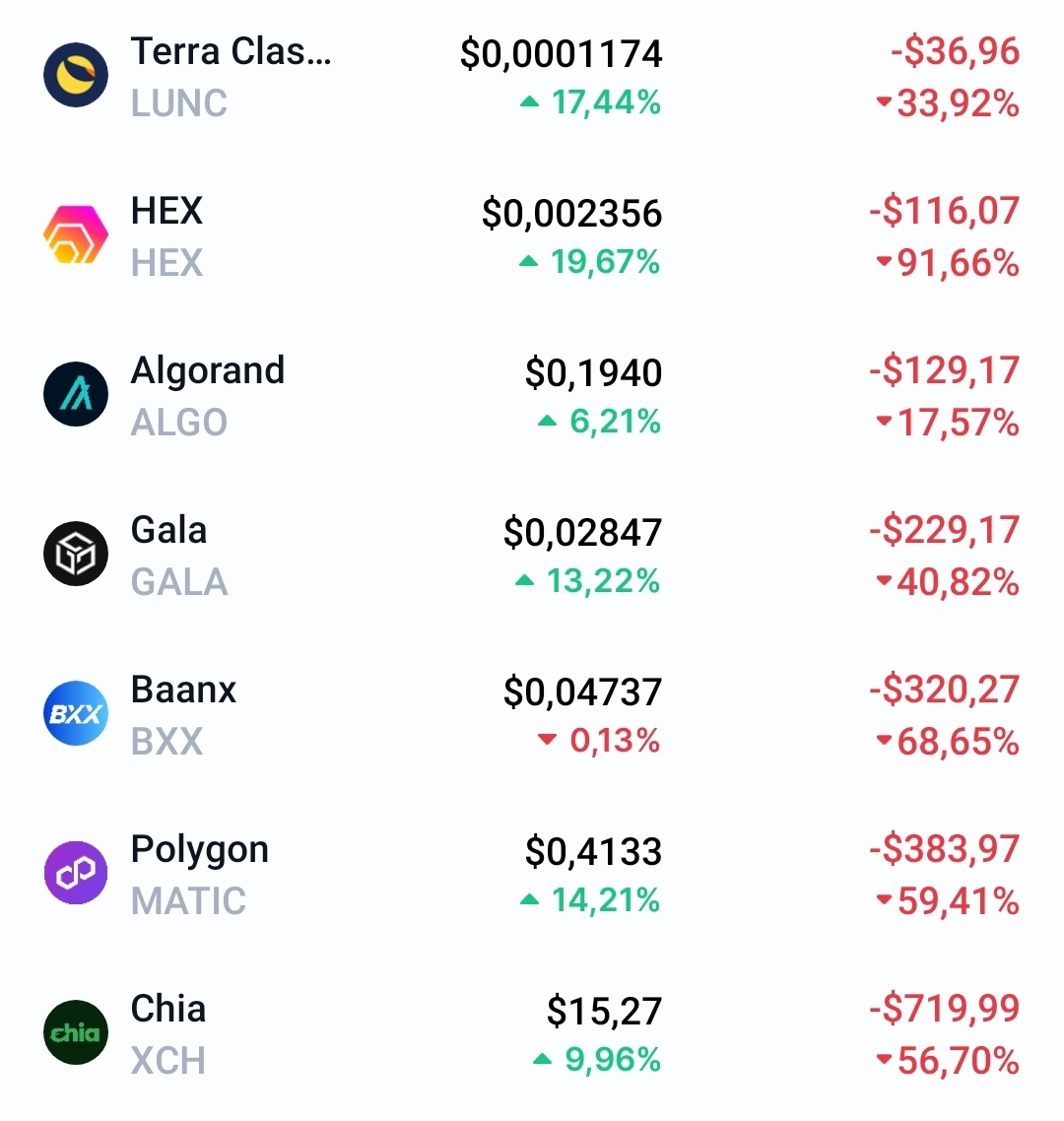The height and width of the screenshot is (1121, 1064).
Task: Tap the Gala cube icon
Action: click(x=76, y=555)
